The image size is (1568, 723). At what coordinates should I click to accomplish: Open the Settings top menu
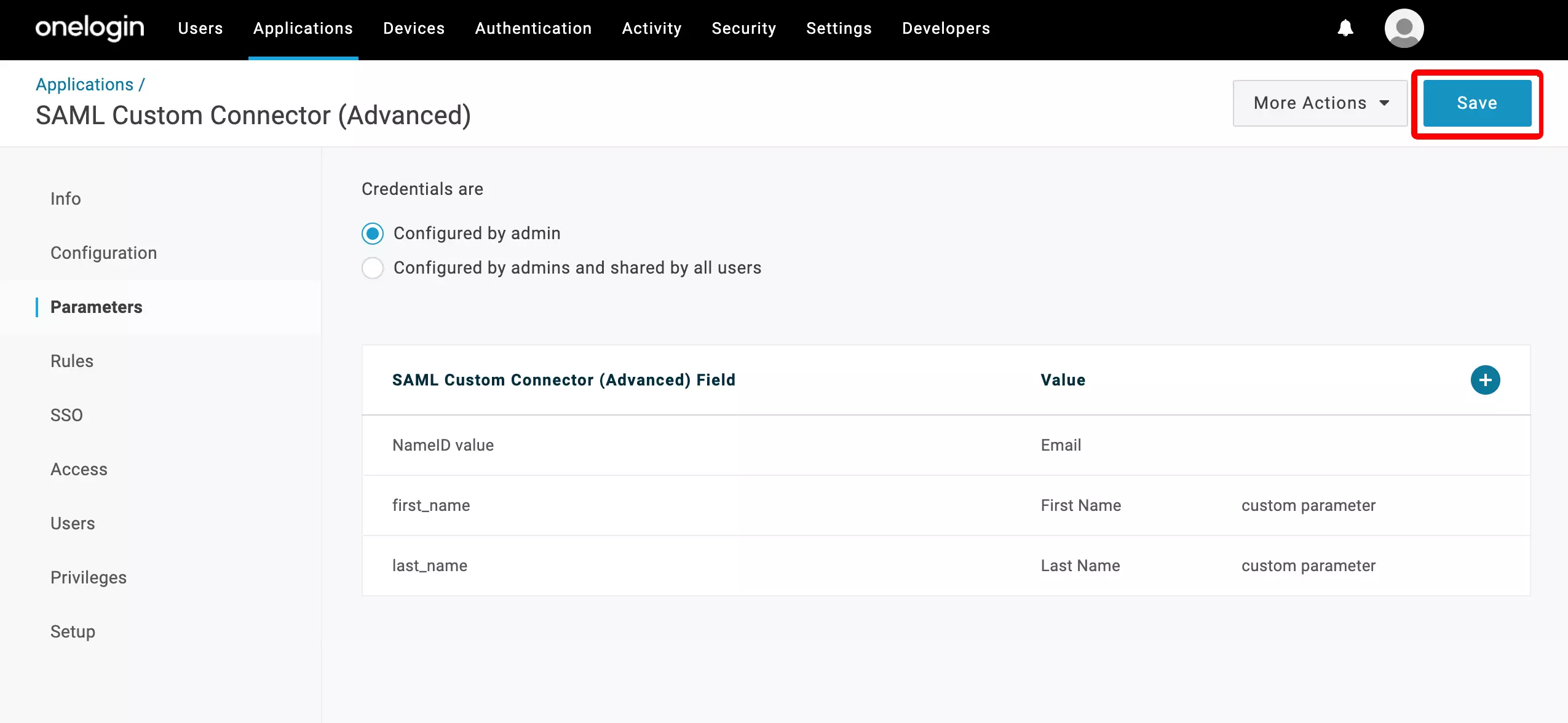[x=839, y=28]
